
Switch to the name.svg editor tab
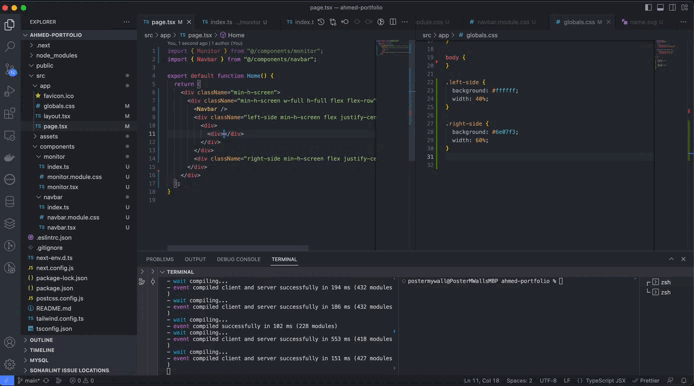[x=642, y=22]
